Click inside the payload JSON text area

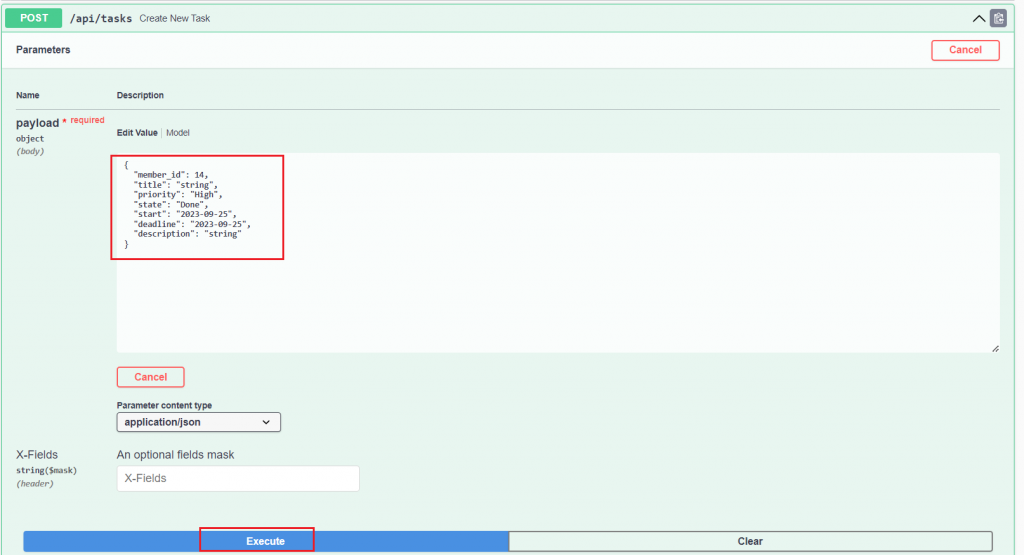(x=558, y=253)
